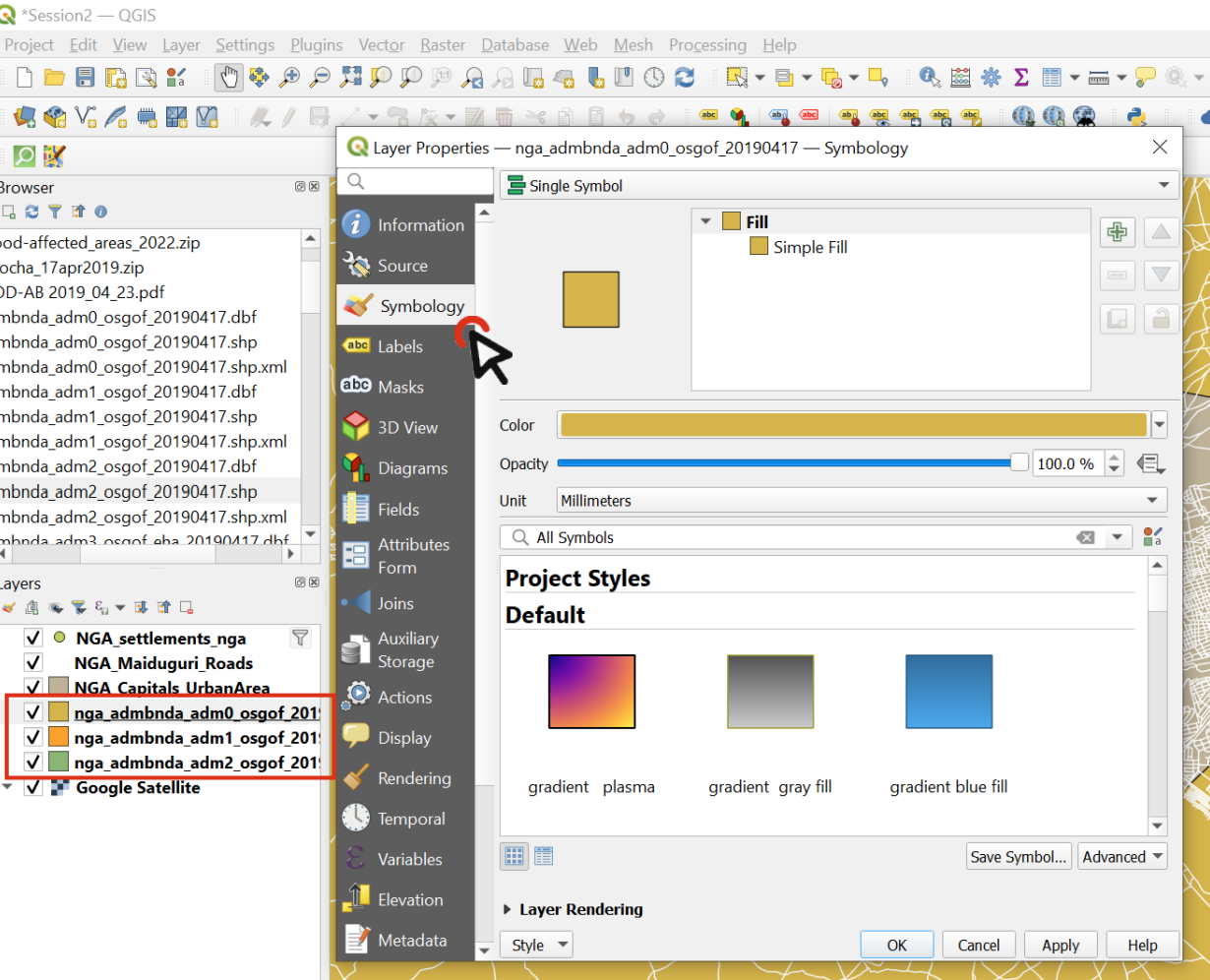The width and height of the screenshot is (1210, 980).
Task: Click the Save Project toolbar icon
Action: 86,77
